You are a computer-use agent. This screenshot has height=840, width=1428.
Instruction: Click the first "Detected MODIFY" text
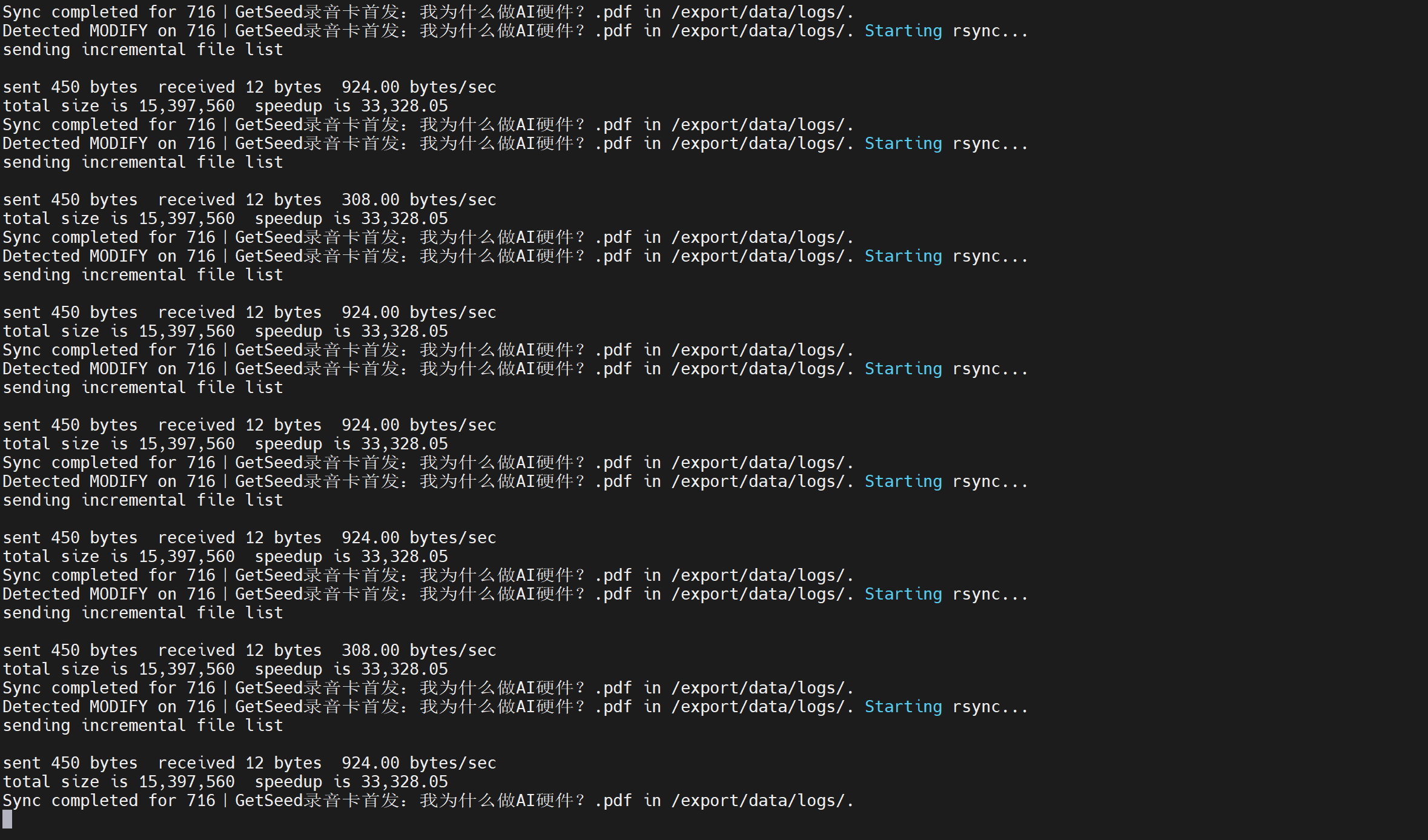[x=75, y=31]
